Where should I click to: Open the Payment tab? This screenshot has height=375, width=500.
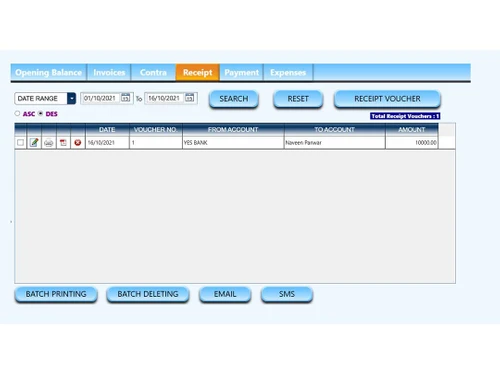click(242, 72)
